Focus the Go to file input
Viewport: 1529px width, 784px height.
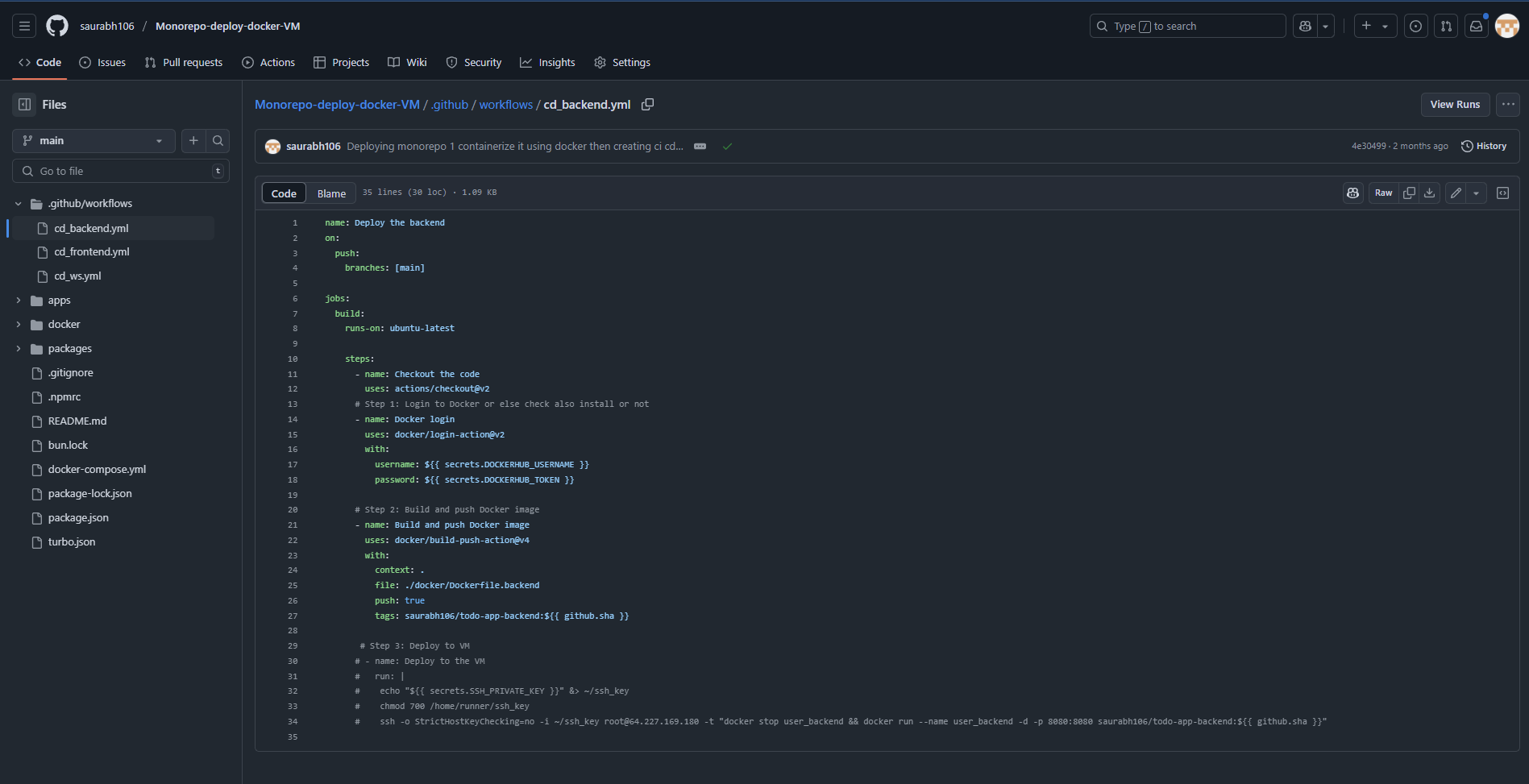click(121, 171)
